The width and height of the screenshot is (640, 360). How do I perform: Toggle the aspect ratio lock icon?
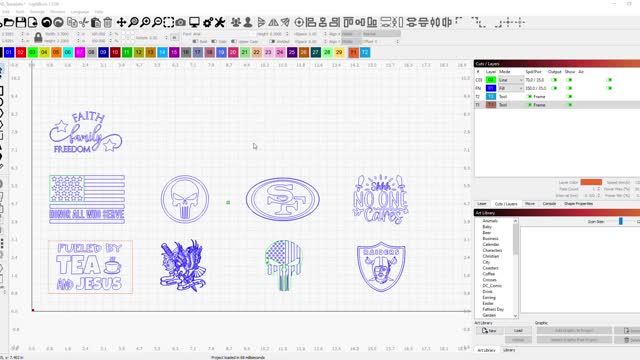click(x=38, y=38)
